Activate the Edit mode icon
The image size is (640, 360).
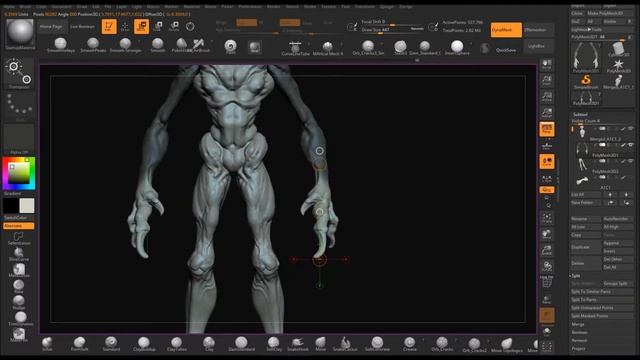tap(109, 27)
